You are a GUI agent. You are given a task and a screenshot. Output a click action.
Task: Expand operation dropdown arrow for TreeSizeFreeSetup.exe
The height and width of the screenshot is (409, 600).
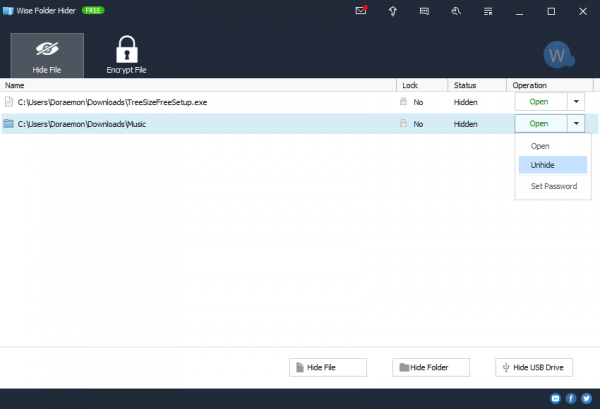576,102
